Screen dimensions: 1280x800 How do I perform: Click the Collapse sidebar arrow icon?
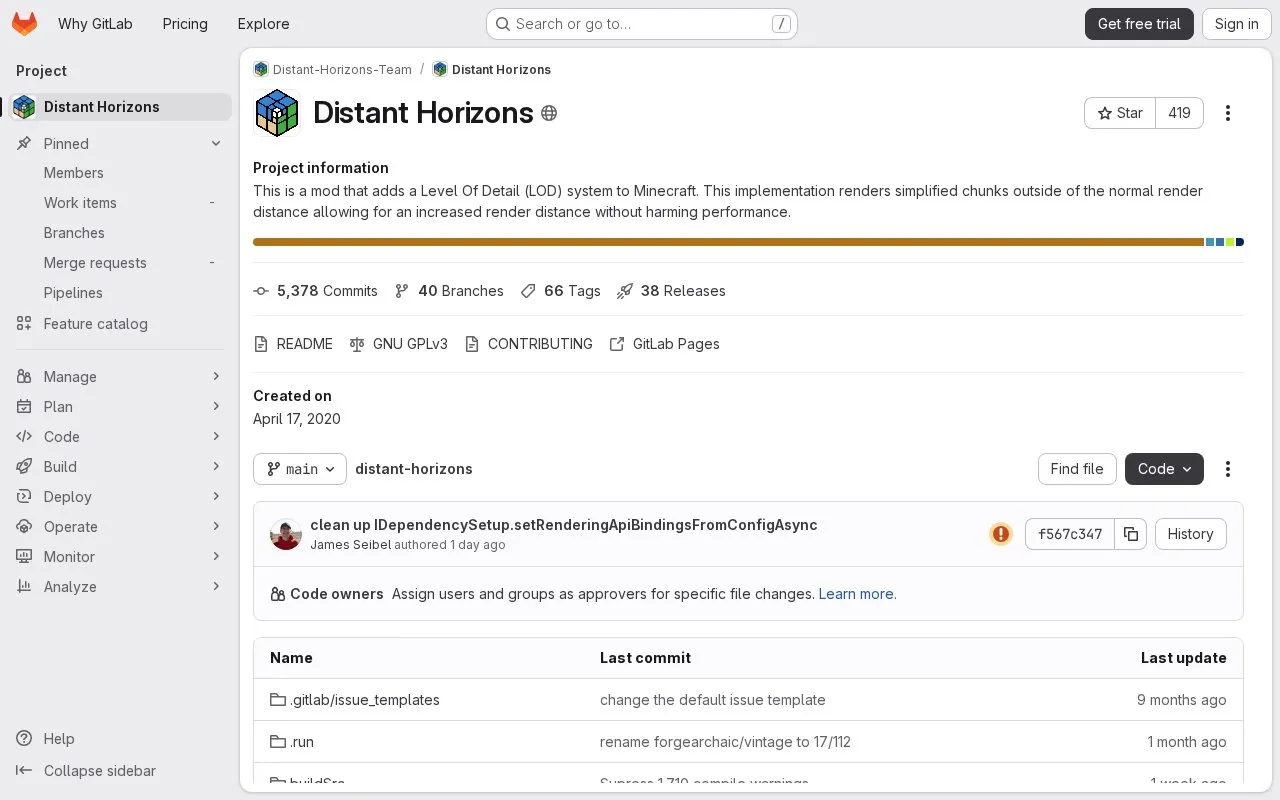tap(24, 771)
